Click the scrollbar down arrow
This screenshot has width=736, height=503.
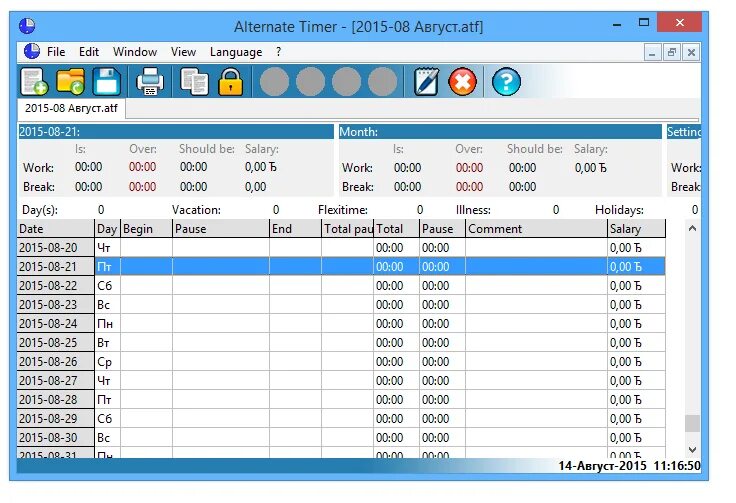point(692,449)
